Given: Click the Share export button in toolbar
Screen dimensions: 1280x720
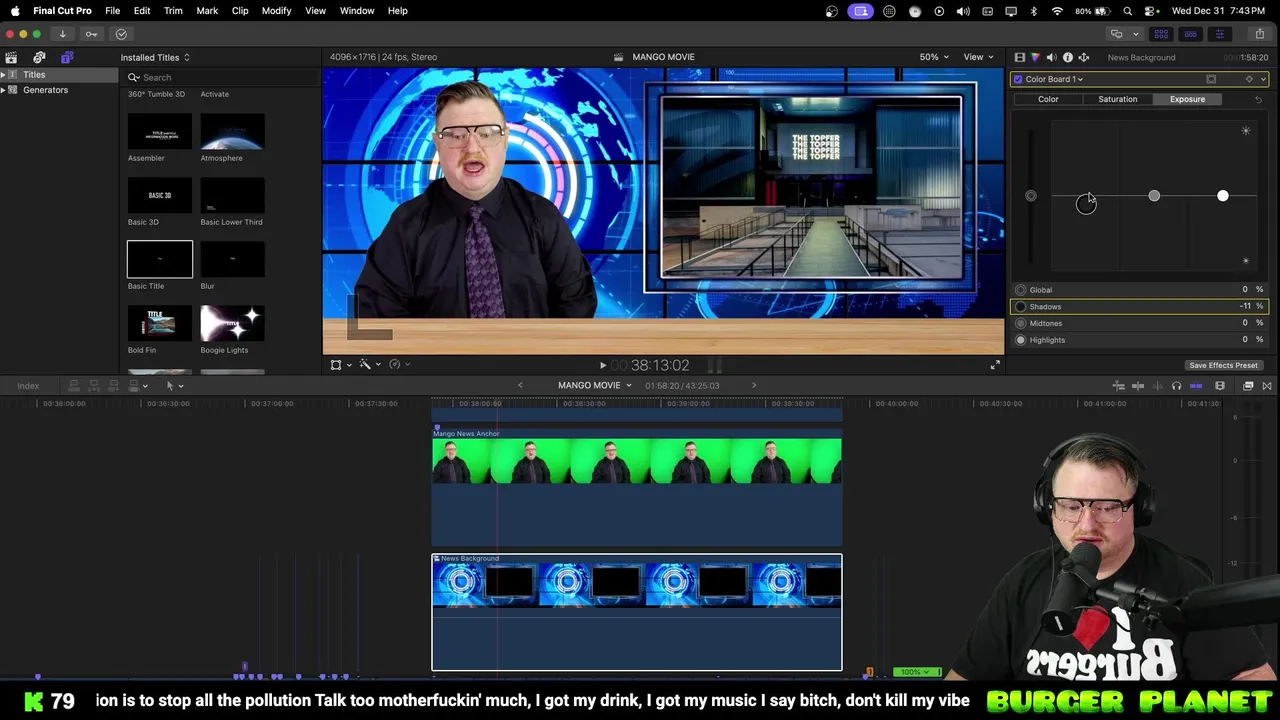Looking at the screenshot, I should 1259,34.
